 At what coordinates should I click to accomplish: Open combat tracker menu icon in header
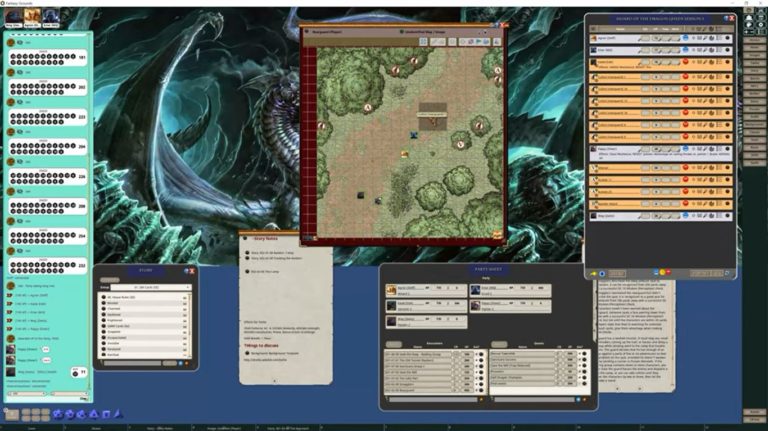pos(593,29)
